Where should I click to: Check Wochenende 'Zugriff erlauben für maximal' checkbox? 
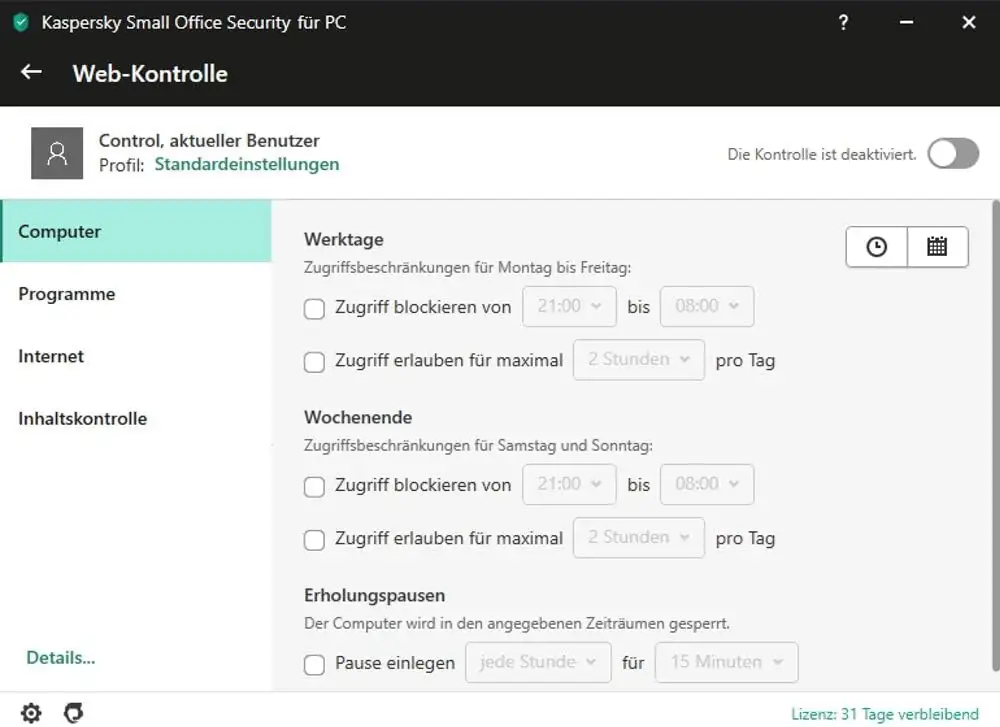[x=315, y=540]
